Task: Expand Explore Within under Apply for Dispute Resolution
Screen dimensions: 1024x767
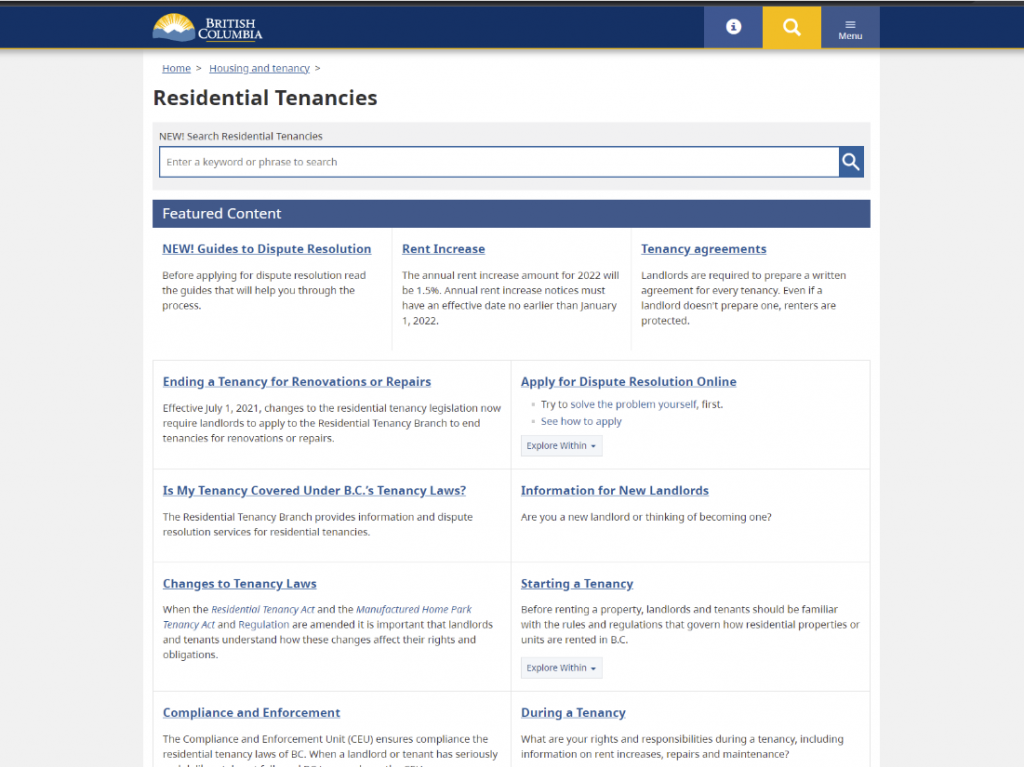Action: (561, 446)
